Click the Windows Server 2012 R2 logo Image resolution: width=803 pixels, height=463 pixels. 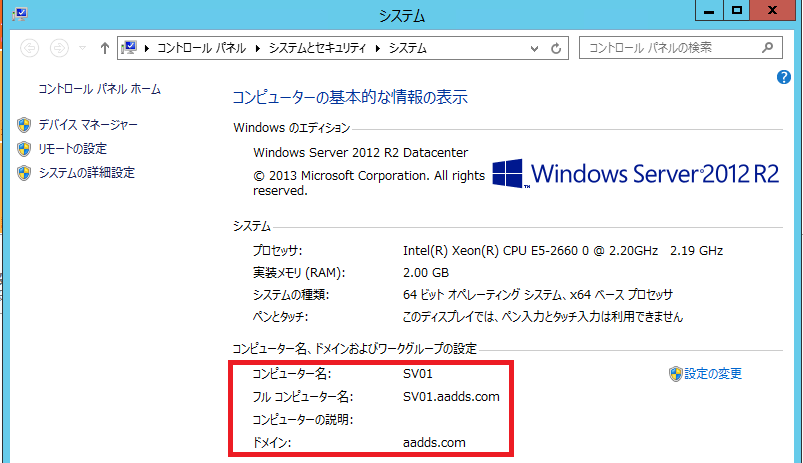tap(636, 174)
